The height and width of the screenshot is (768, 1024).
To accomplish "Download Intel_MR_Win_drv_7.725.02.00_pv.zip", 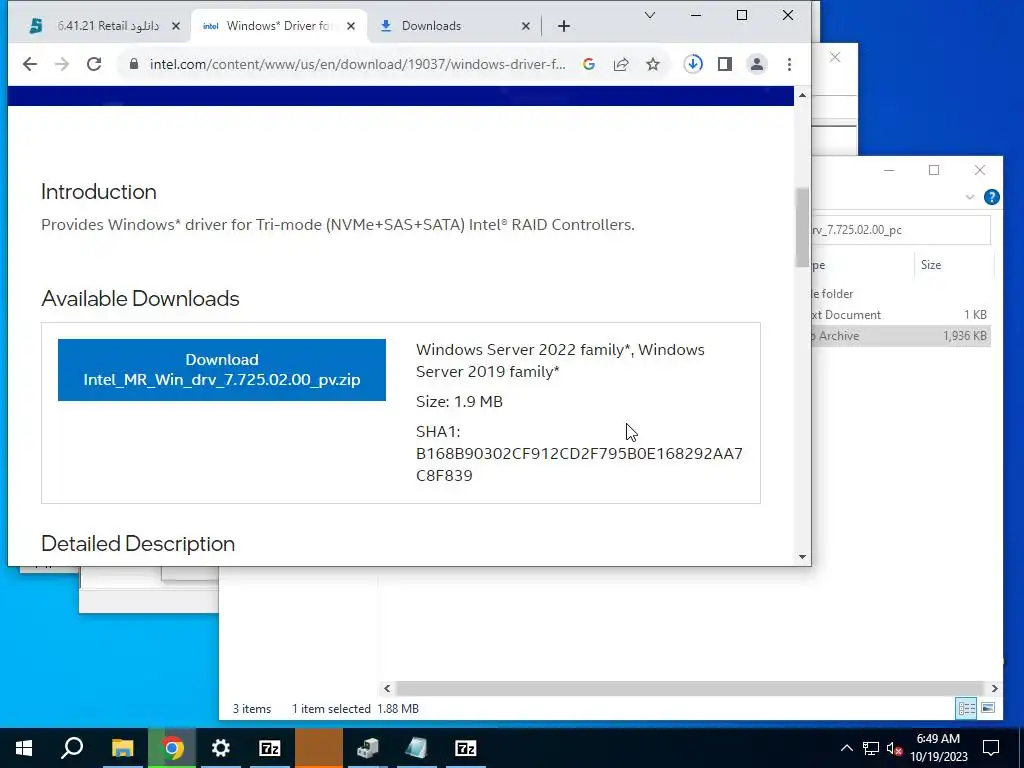I will click(x=222, y=370).
